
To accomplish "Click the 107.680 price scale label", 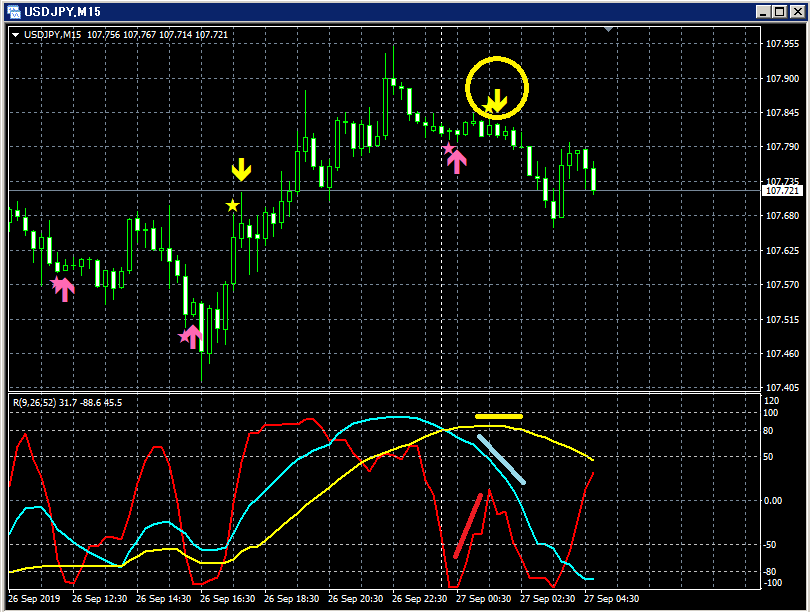I will pos(782,216).
